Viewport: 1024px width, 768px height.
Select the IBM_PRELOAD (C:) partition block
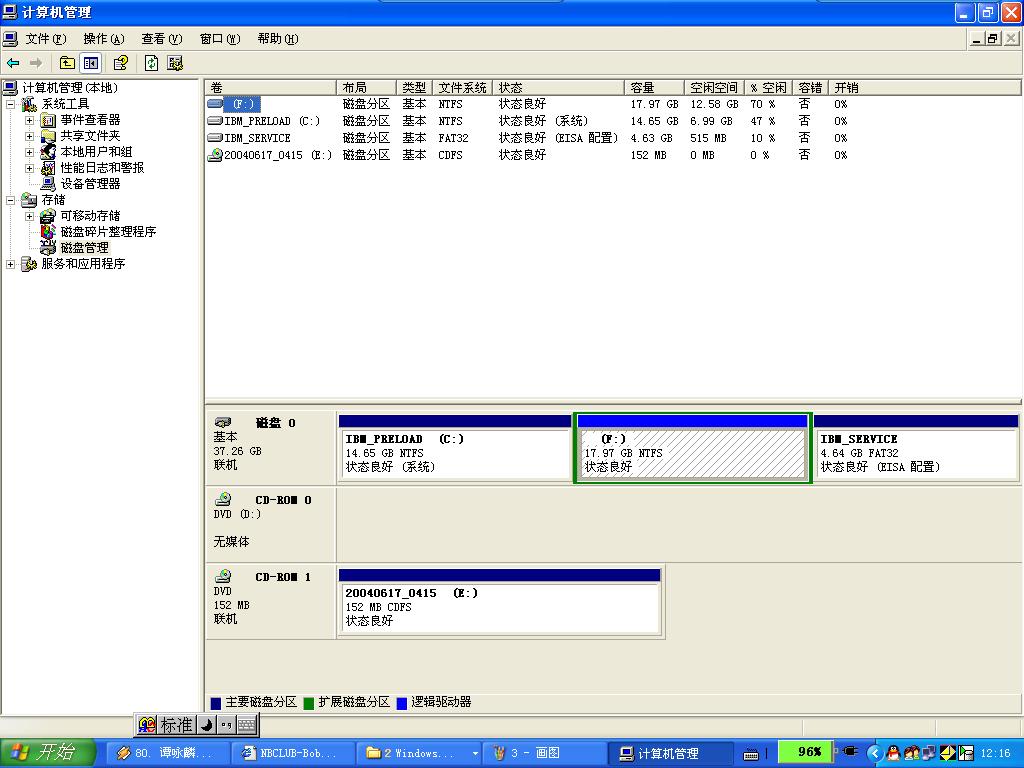(x=454, y=453)
